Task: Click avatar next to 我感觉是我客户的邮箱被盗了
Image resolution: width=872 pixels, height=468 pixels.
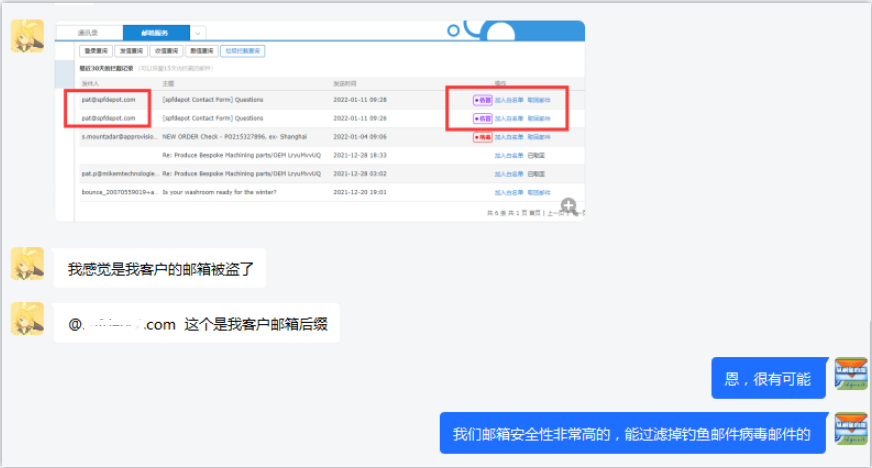Action: (x=27, y=264)
